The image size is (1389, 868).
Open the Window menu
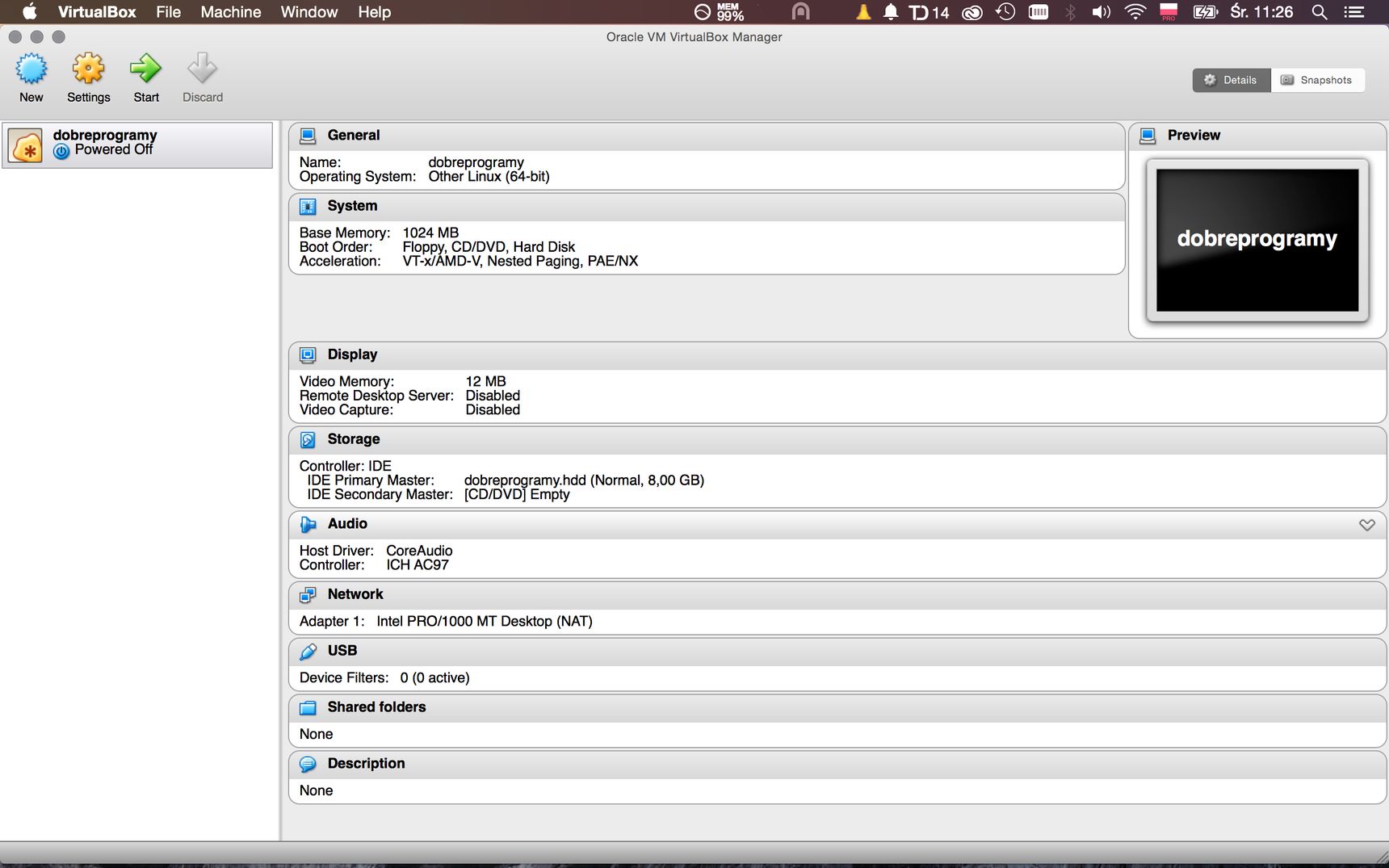coord(309,12)
